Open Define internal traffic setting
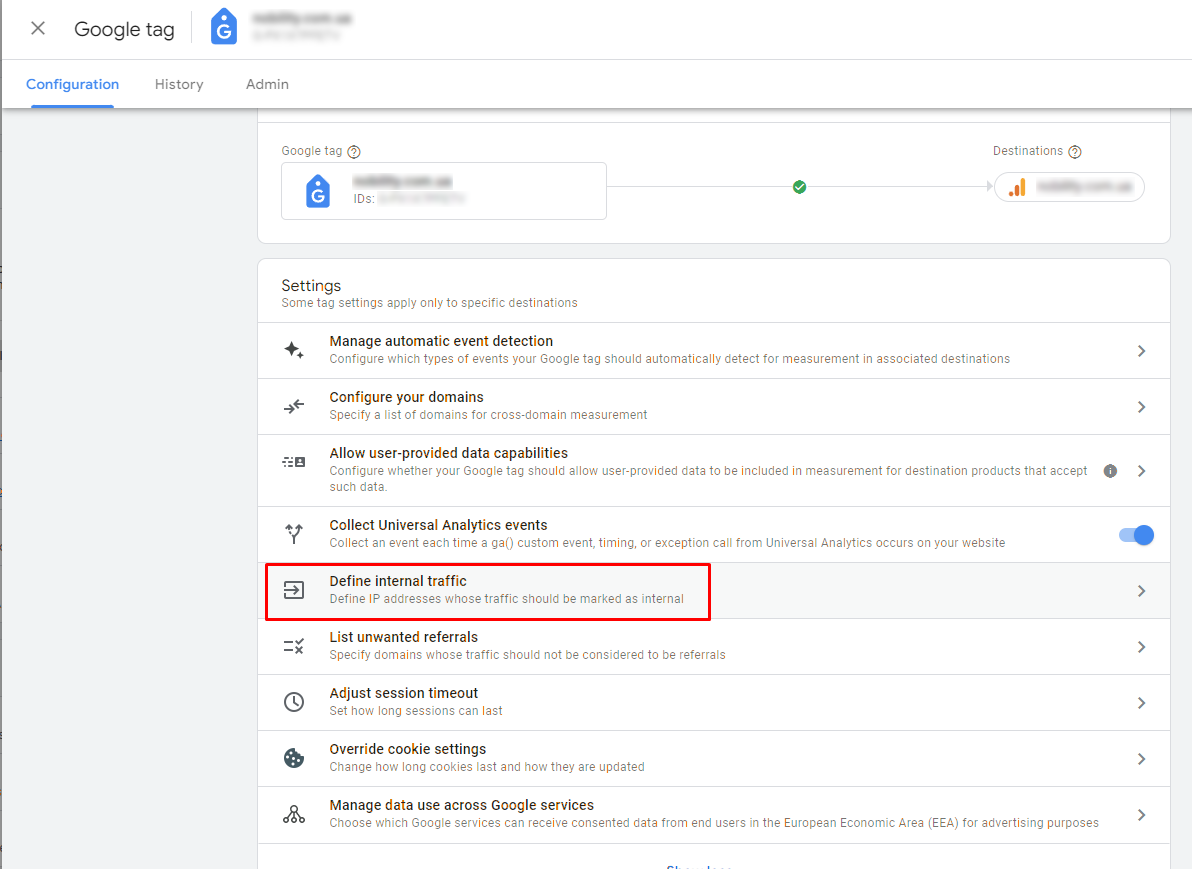Viewport: 1192px width, 869px height. coord(713,591)
